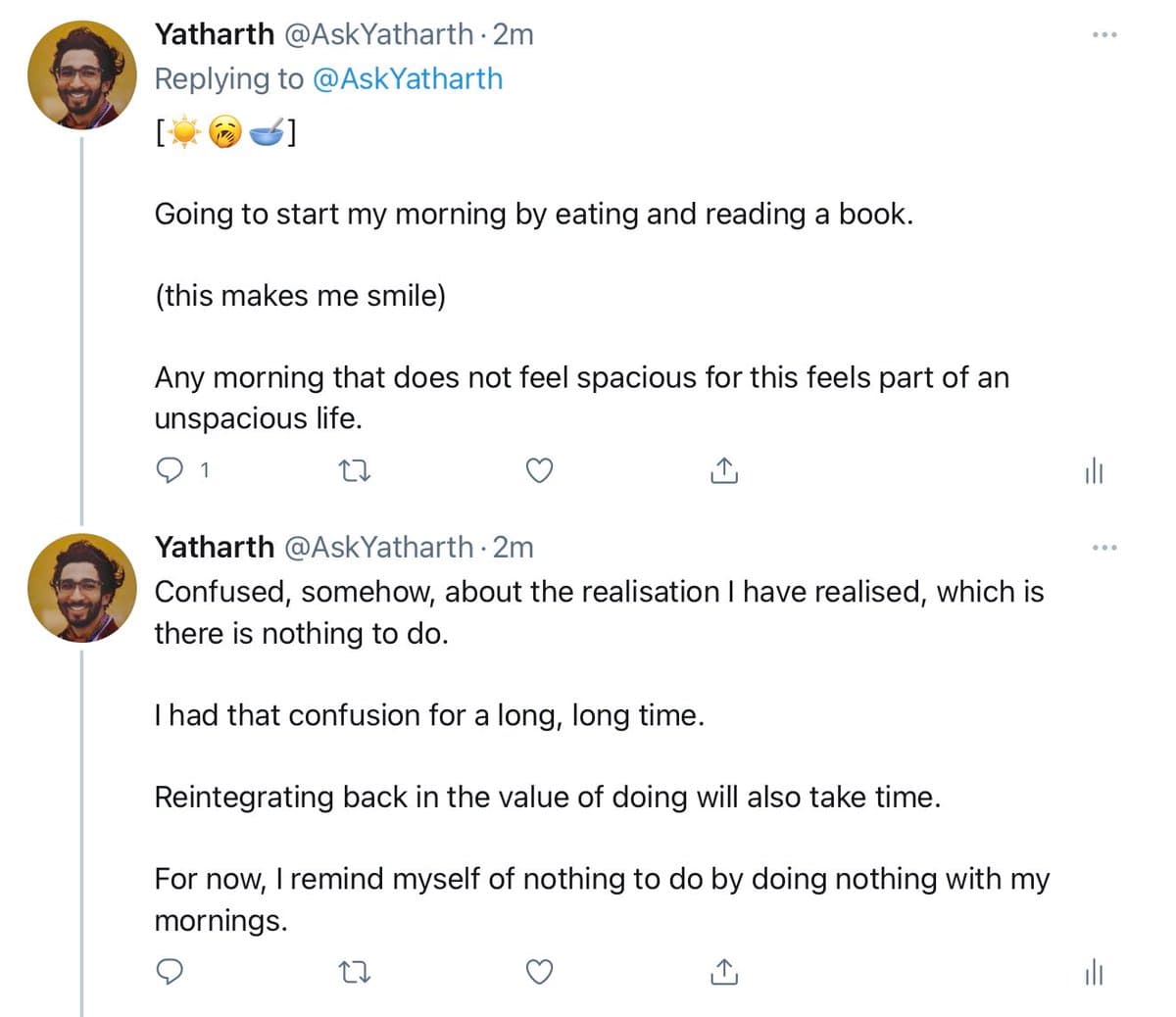This screenshot has width=1176, height=1017.
Task: Reply to the morning reading tweet
Action: [171, 471]
